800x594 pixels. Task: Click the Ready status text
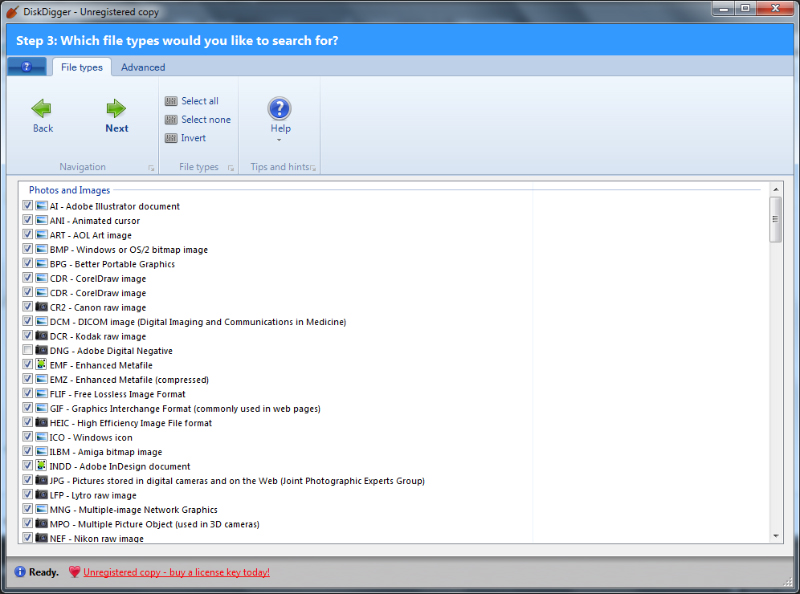[x=43, y=572]
